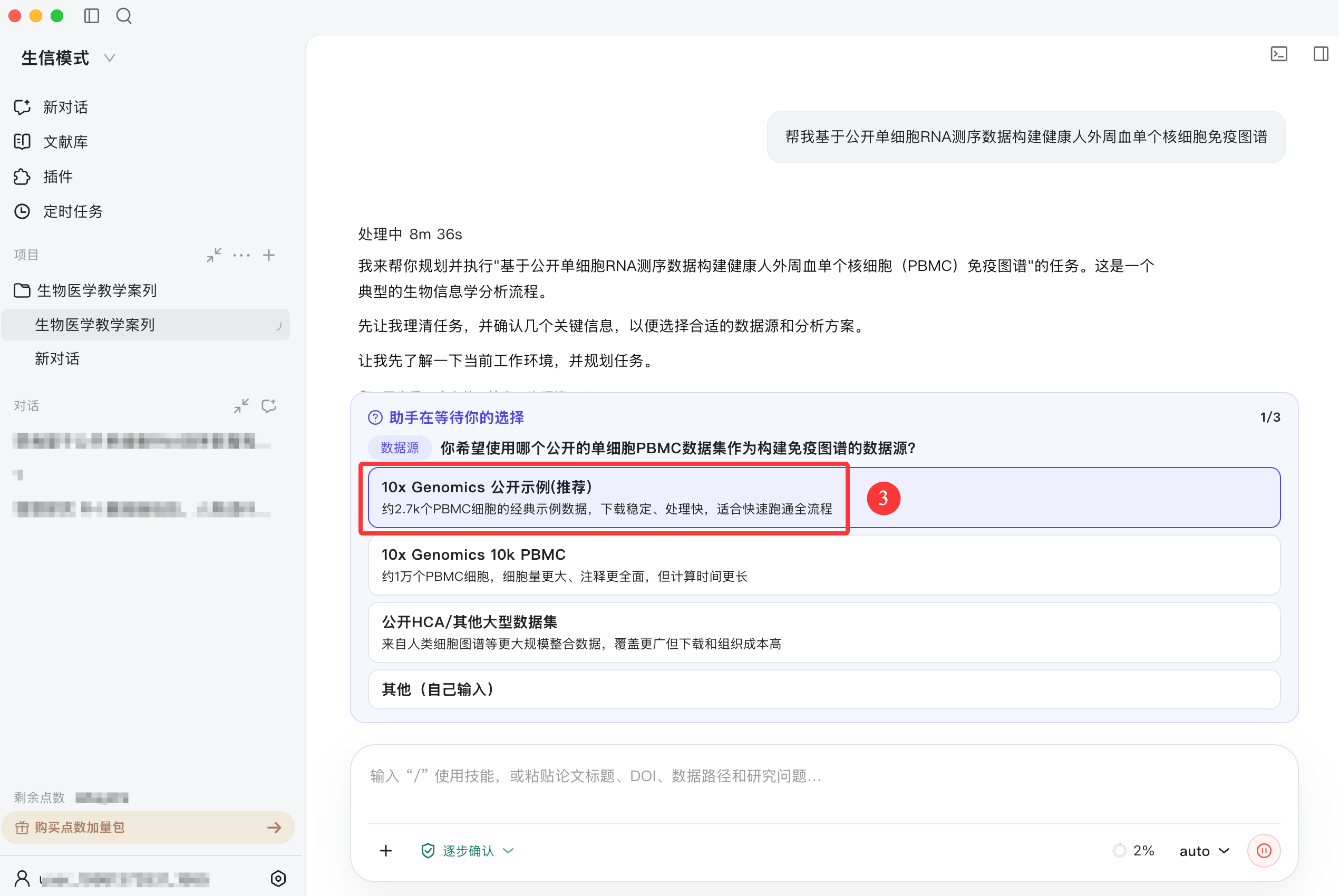Pause processing with the red button

coord(1264,851)
